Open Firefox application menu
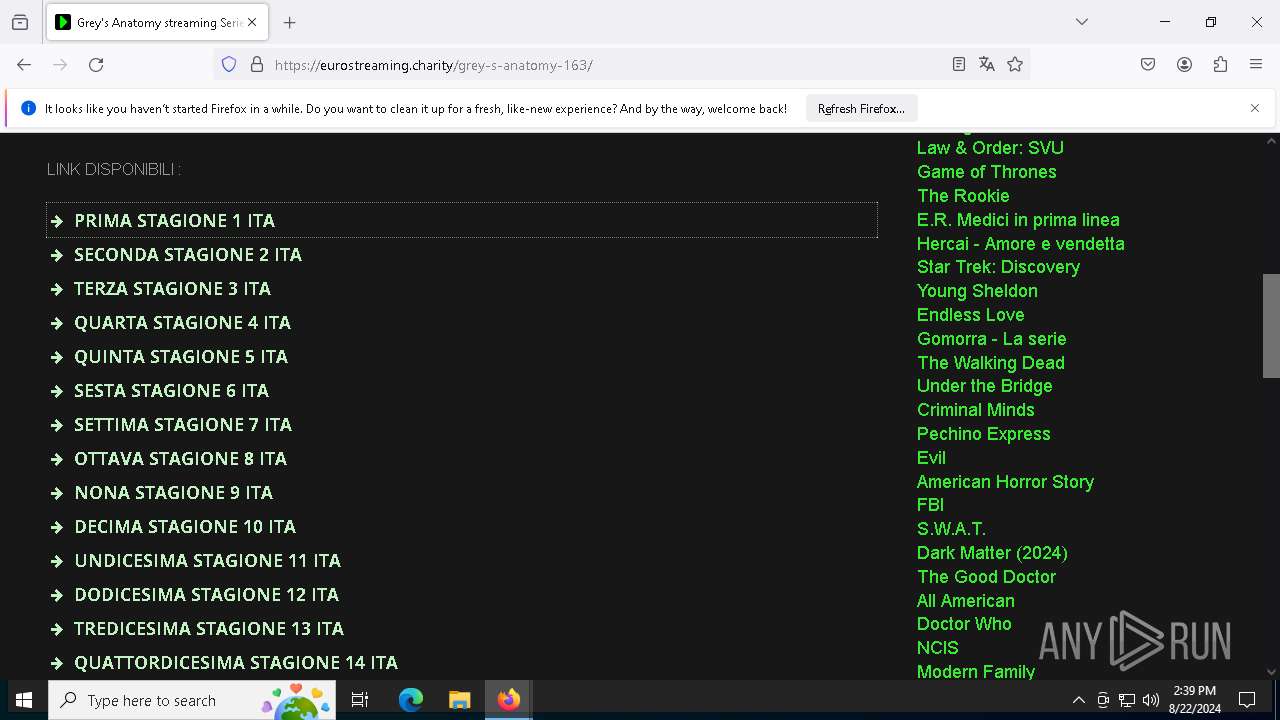Screen dimensions: 1280x720 1256,65
